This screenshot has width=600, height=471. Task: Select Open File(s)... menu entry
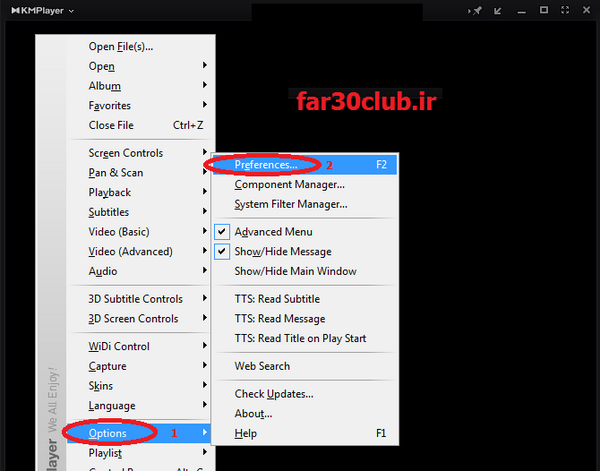[140, 47]
